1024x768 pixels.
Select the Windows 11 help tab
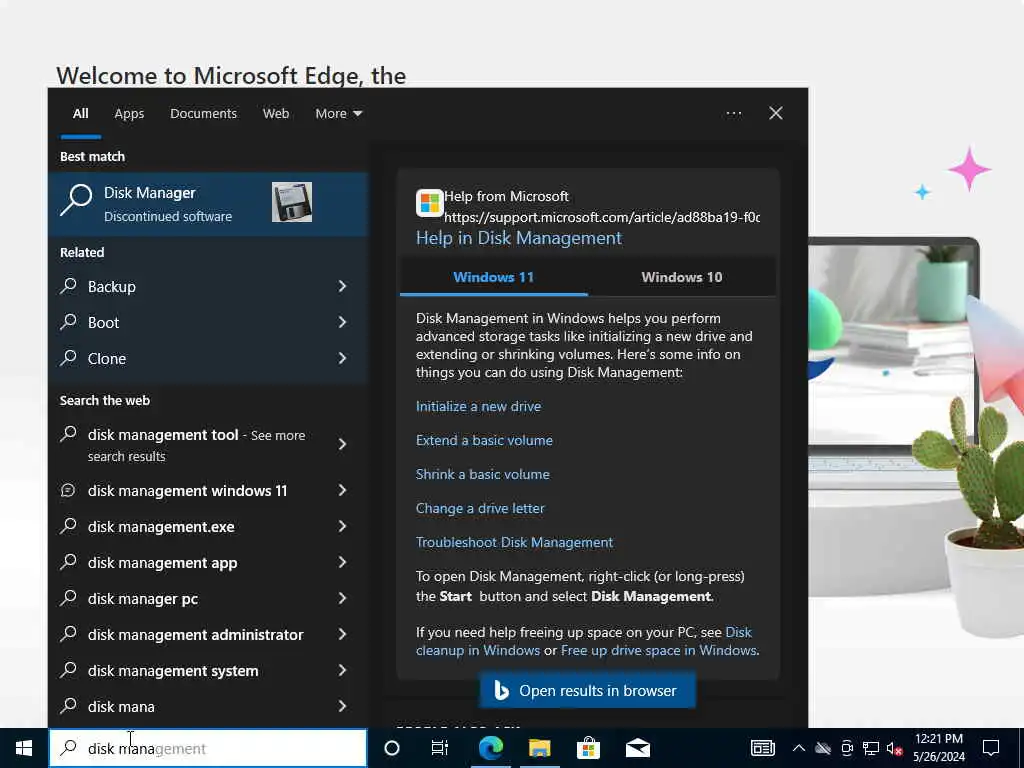(494, 277)
